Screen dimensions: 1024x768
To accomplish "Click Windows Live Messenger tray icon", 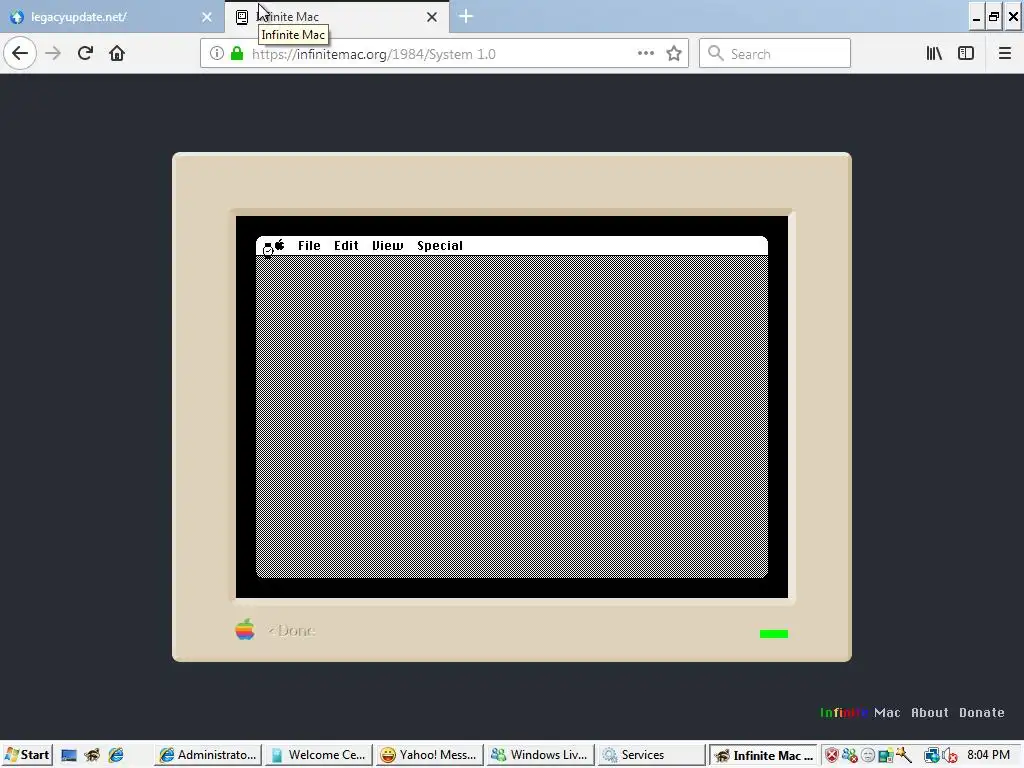I will click(x=850, y=756).
